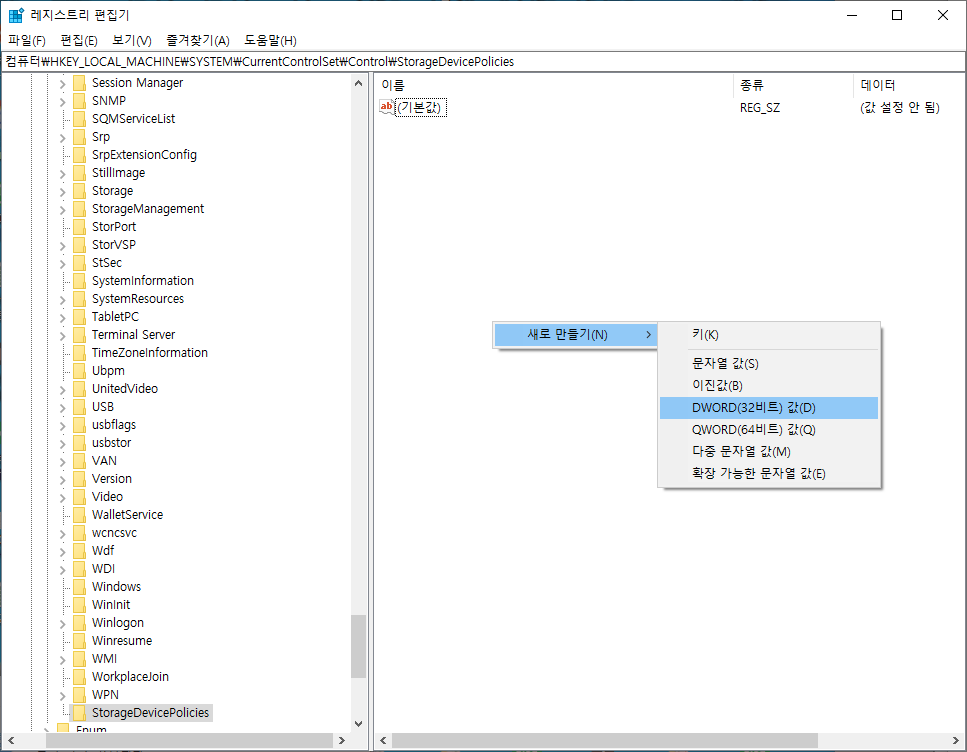
Task: Choose 문자열 값(S) in submenu
Action: pyautogui.click(x=768, y=364)
